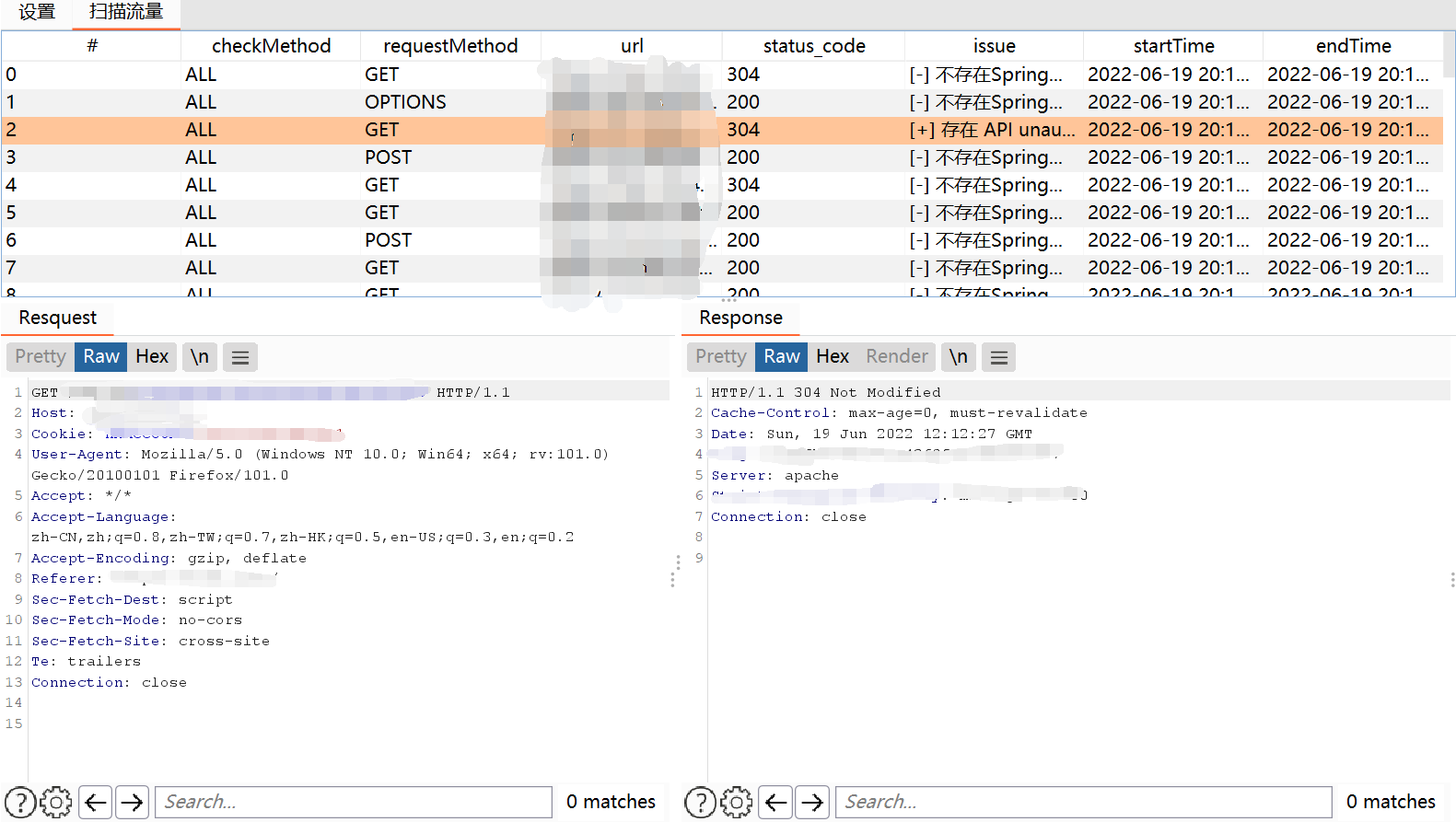Select row 0 with status 304
Viewport: 1456px width, 822px height.
(722, 75)
